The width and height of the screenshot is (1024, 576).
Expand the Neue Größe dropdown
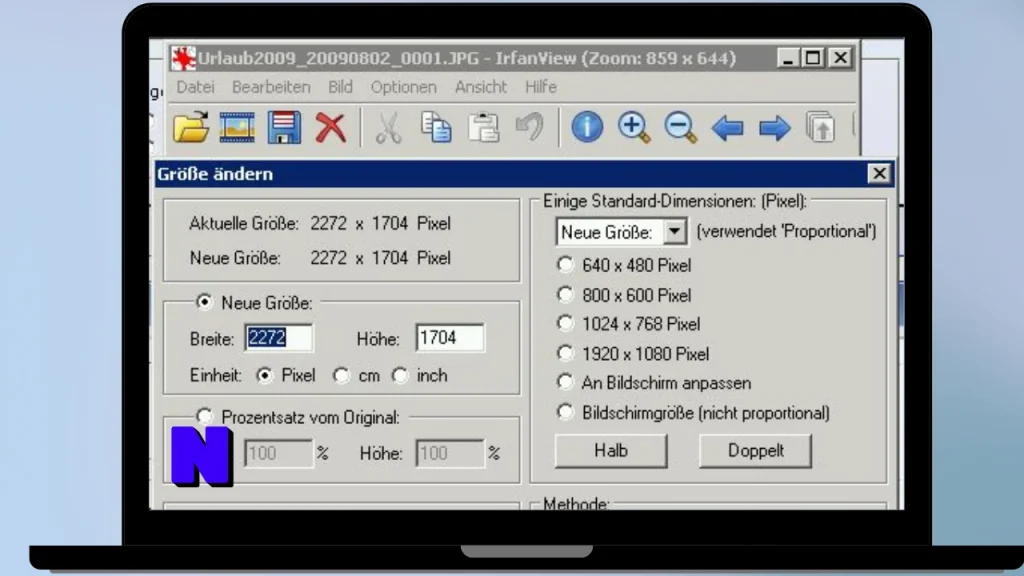674,232
